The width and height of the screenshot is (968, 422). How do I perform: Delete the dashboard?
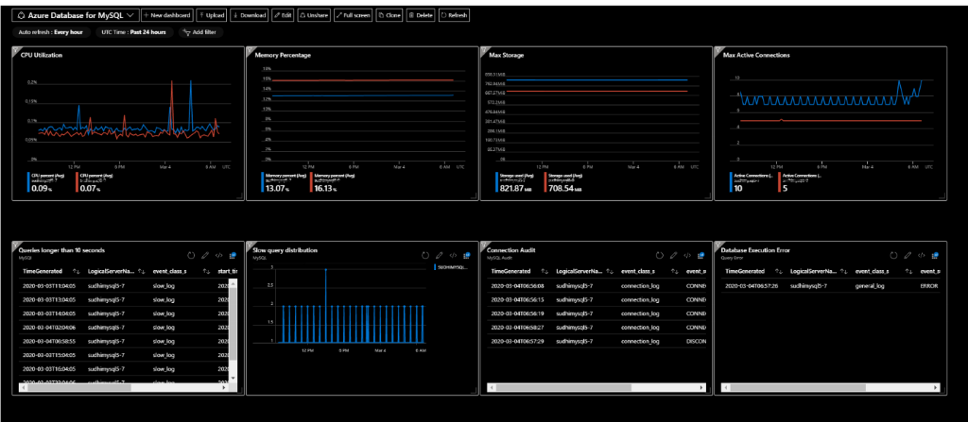pos(421,15)
